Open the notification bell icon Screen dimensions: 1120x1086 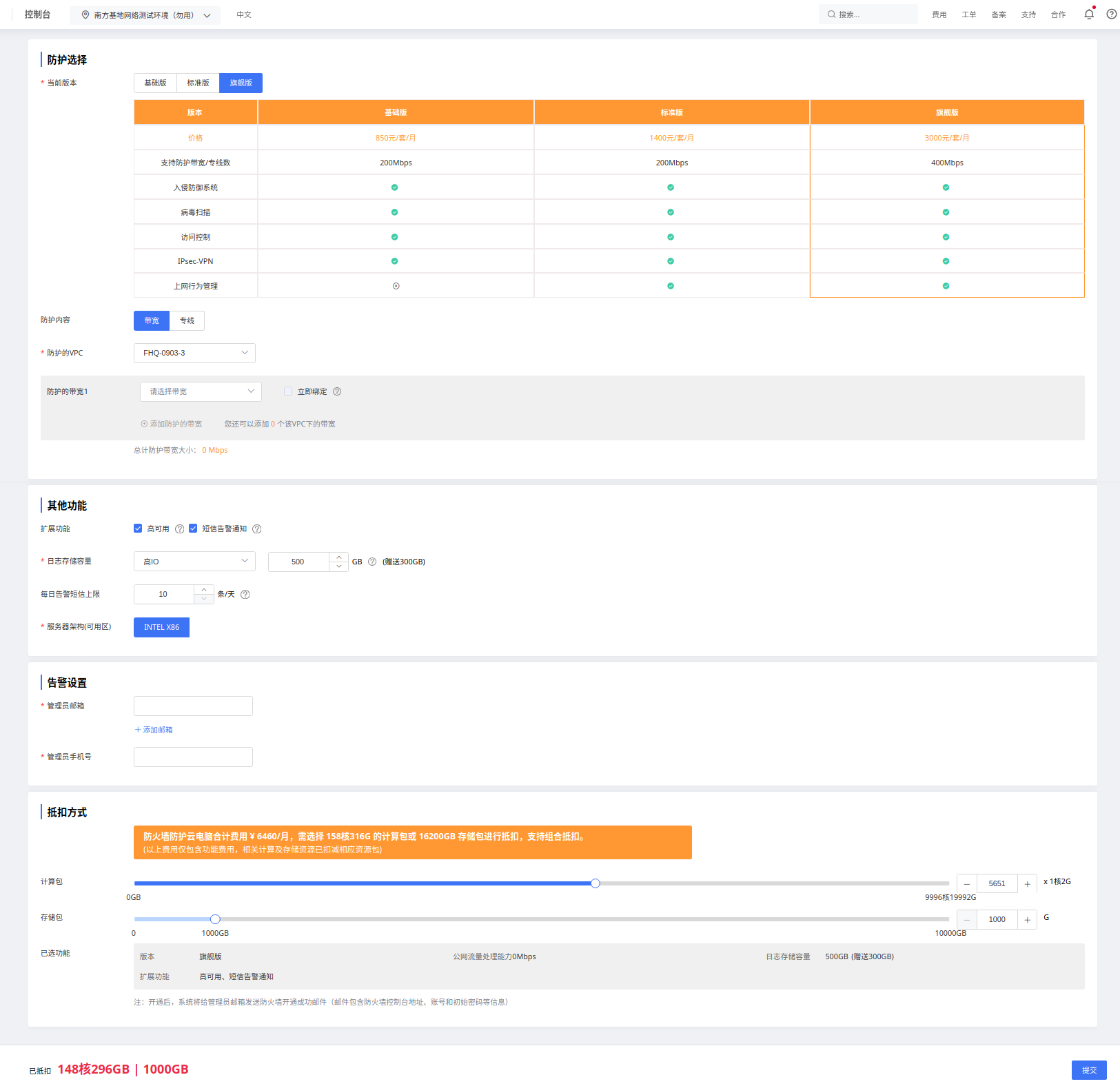point(1089,14)
